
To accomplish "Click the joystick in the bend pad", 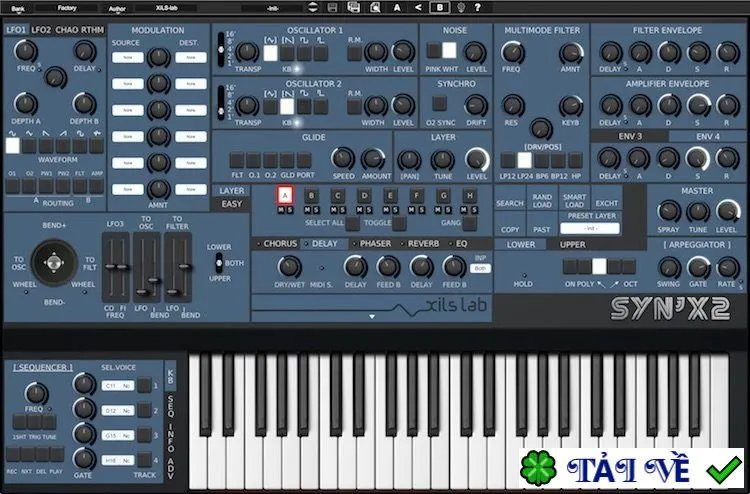I will 54,263.
